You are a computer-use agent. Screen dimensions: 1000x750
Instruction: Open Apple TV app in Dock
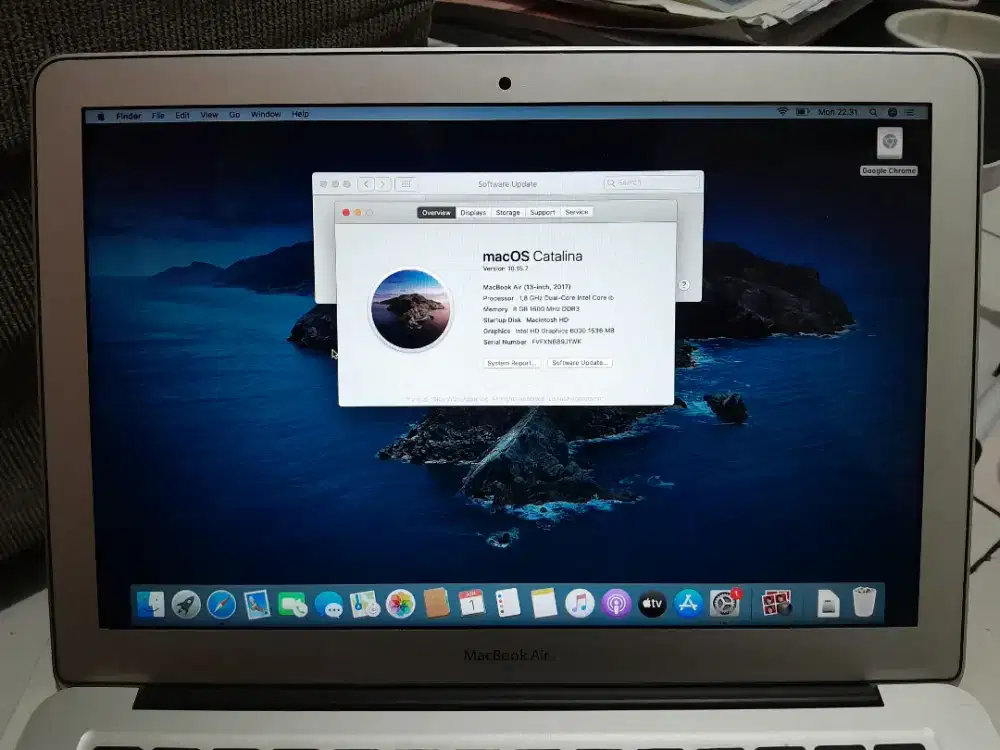click(x=652, y=603)
